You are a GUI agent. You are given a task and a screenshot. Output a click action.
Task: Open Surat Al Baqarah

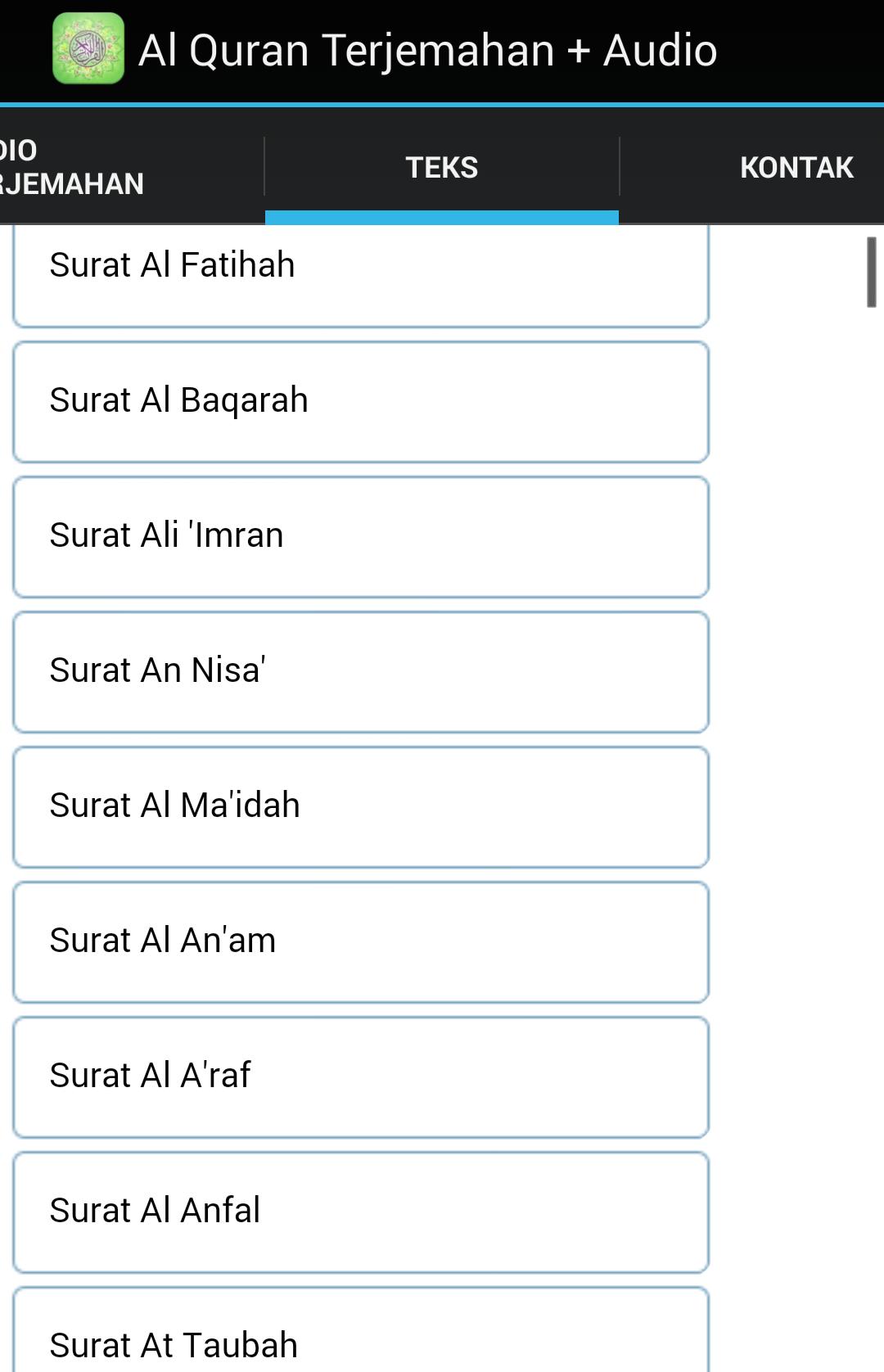(x=361, y=402)
